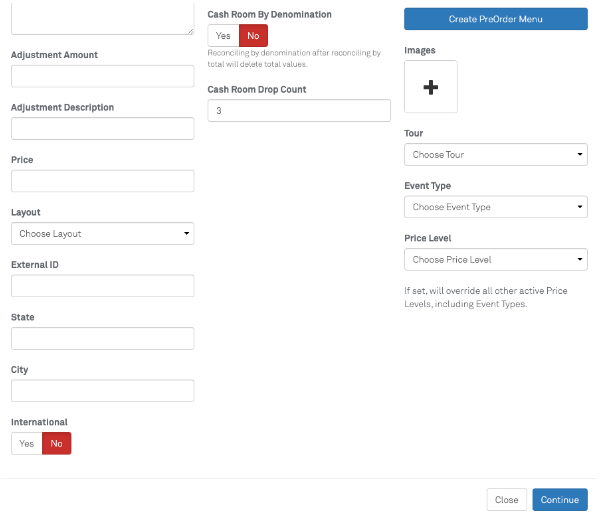Focus the State input field
Viewport: 607px width, 523px height.
click(102, 338)
